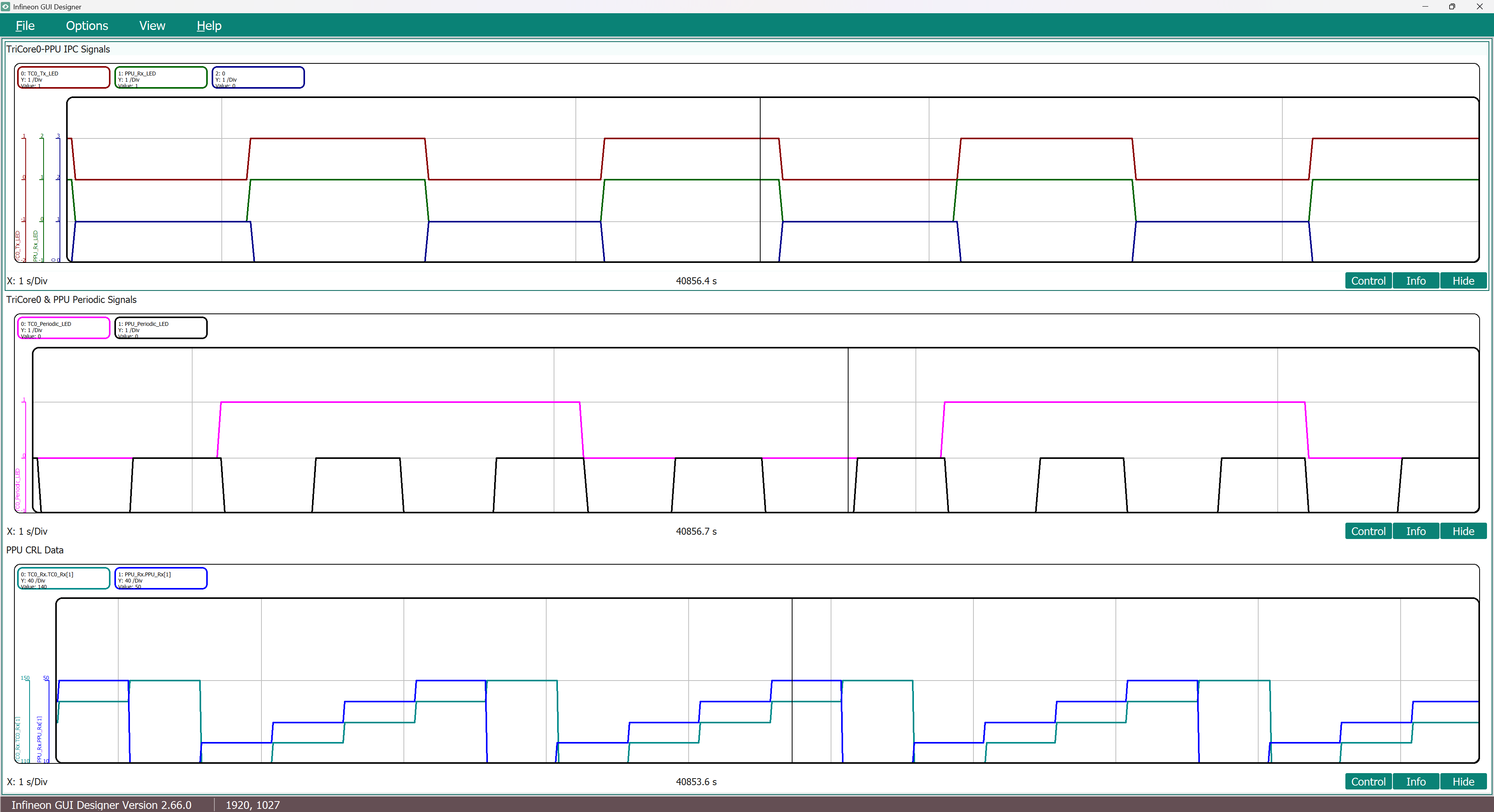This screenshot has width=1494, height=812.
Task: Open the File menu
Action: tap(25, 26)
